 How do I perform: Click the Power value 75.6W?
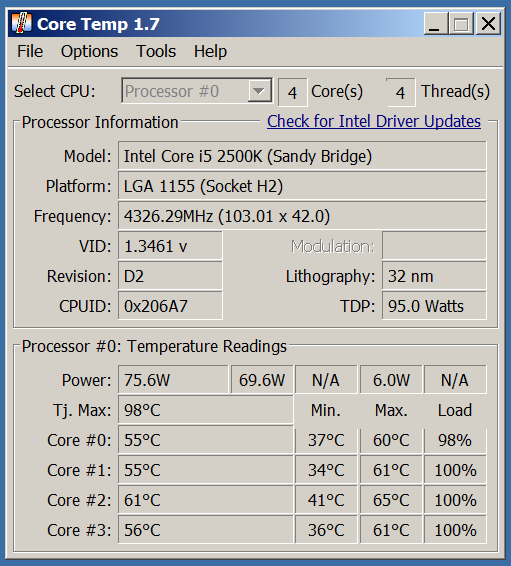pyautogui.click(x=173, y=380)
